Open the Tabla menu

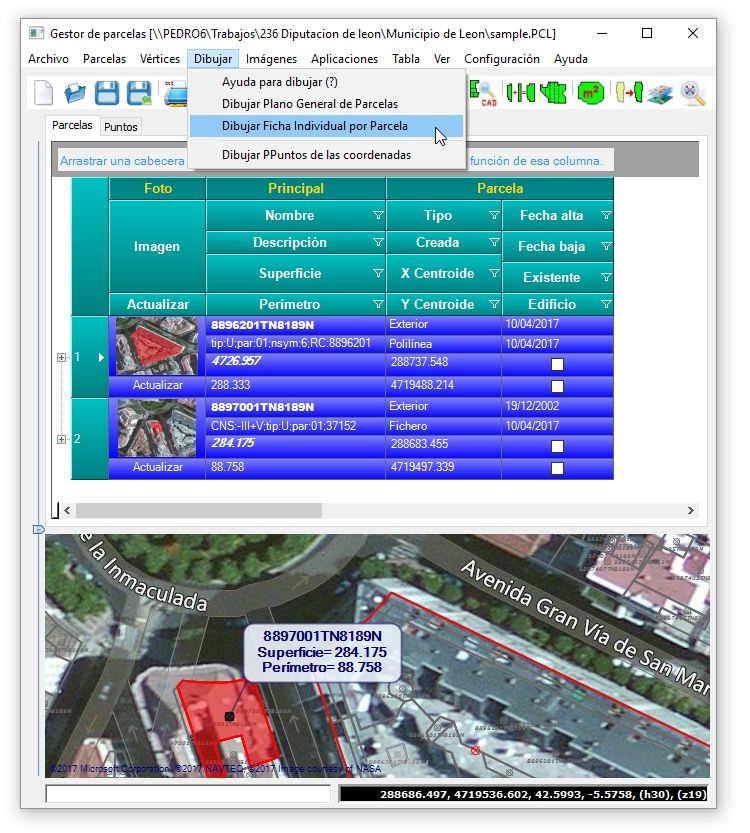406,59
